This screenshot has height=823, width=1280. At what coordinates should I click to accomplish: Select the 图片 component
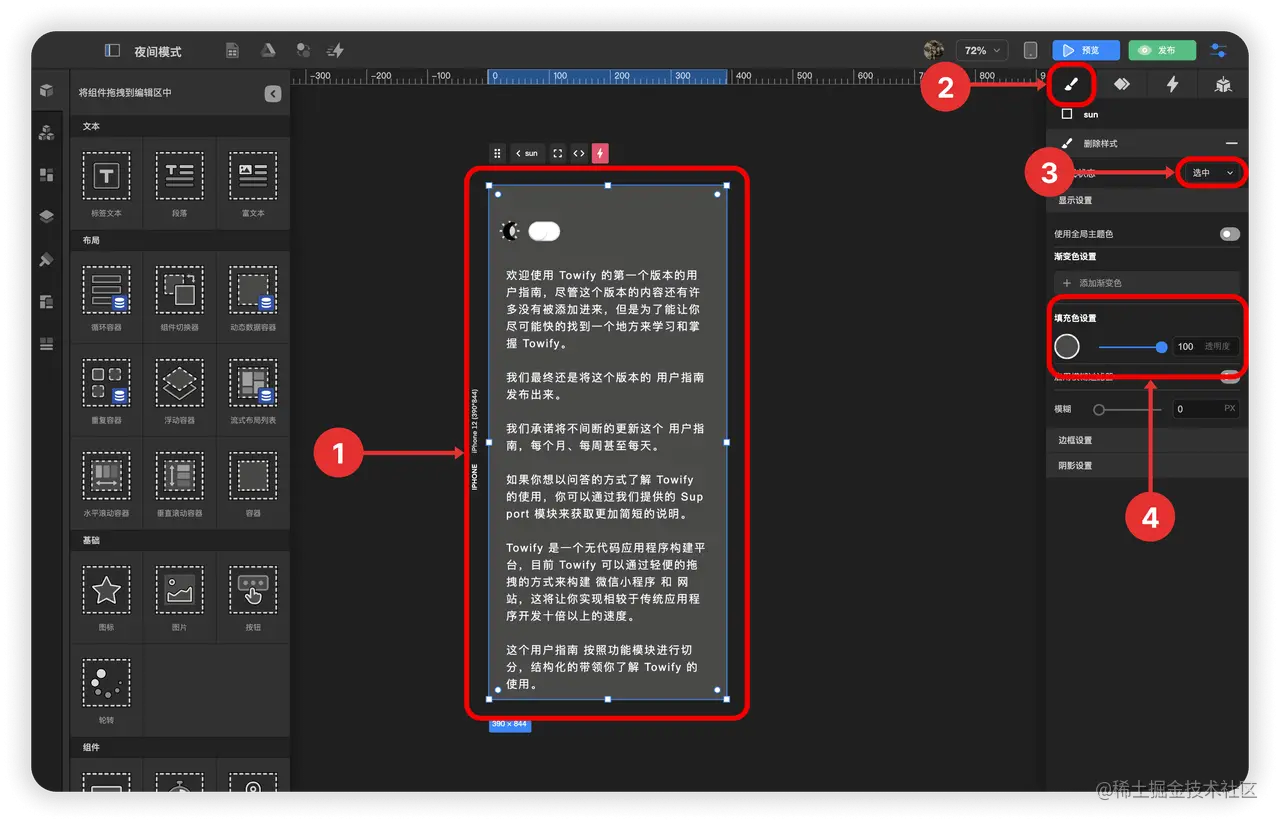coord(180,596)
